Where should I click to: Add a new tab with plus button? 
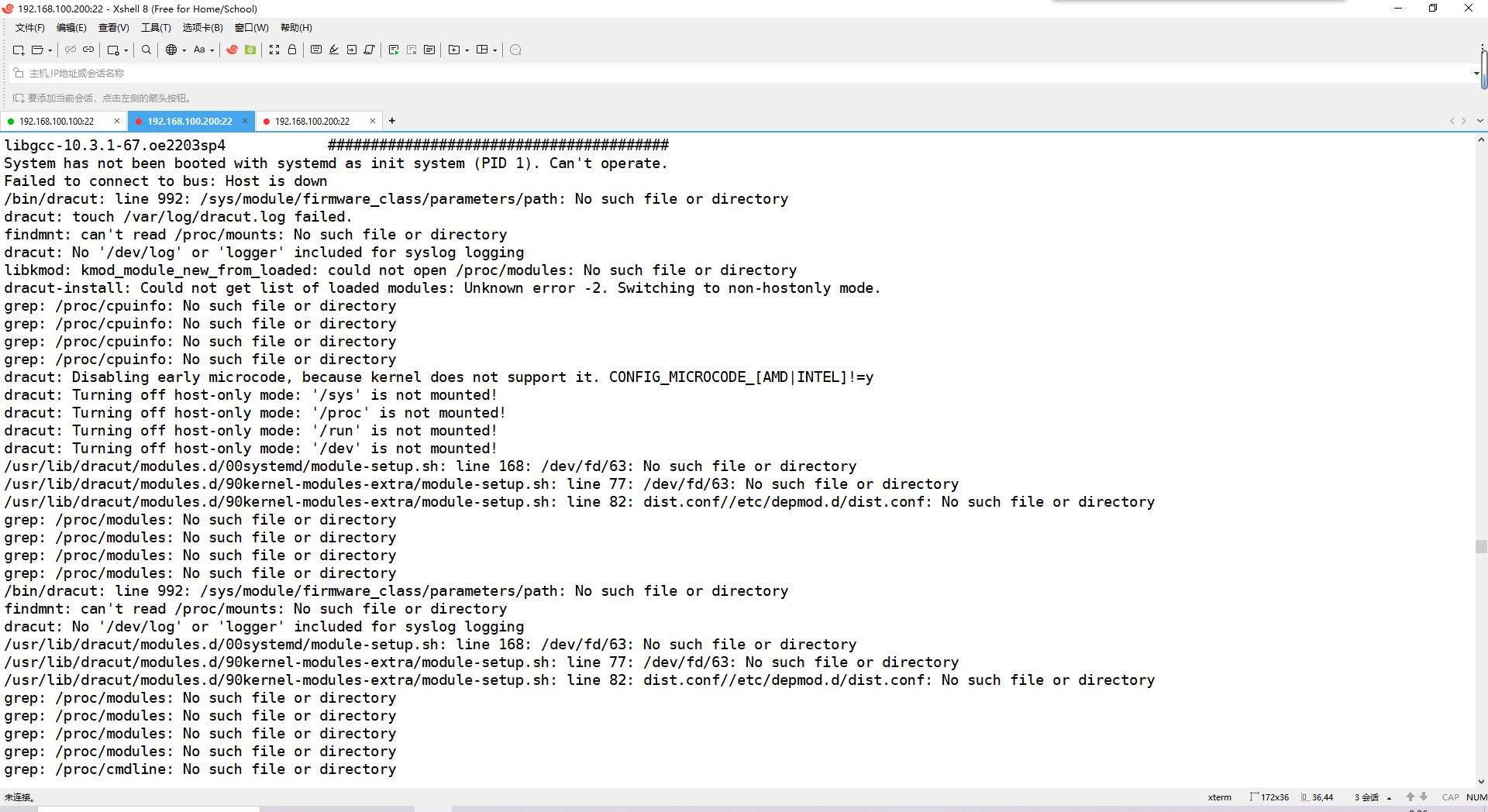coord(392,121)
